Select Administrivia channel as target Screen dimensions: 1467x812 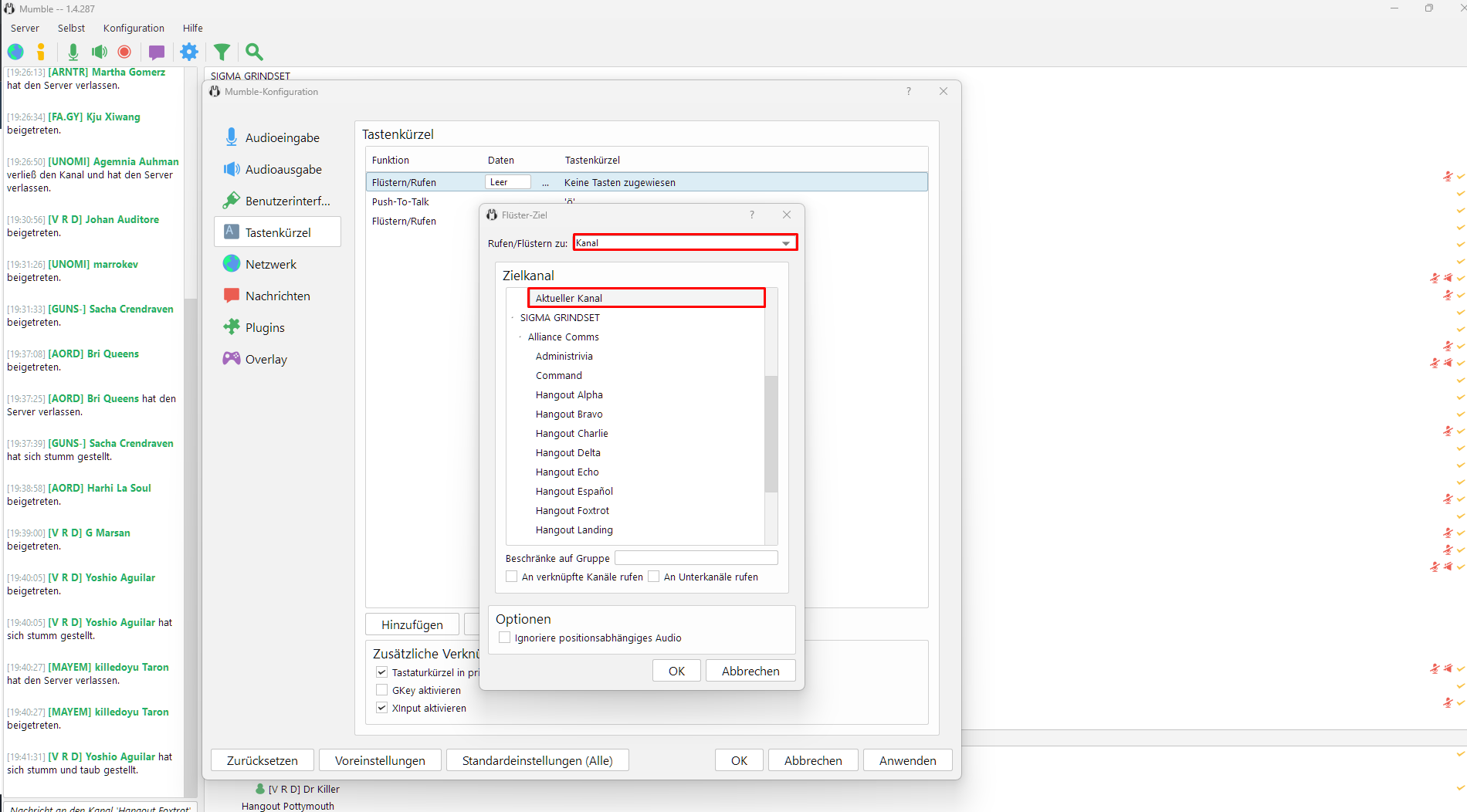tap(564, 356)
